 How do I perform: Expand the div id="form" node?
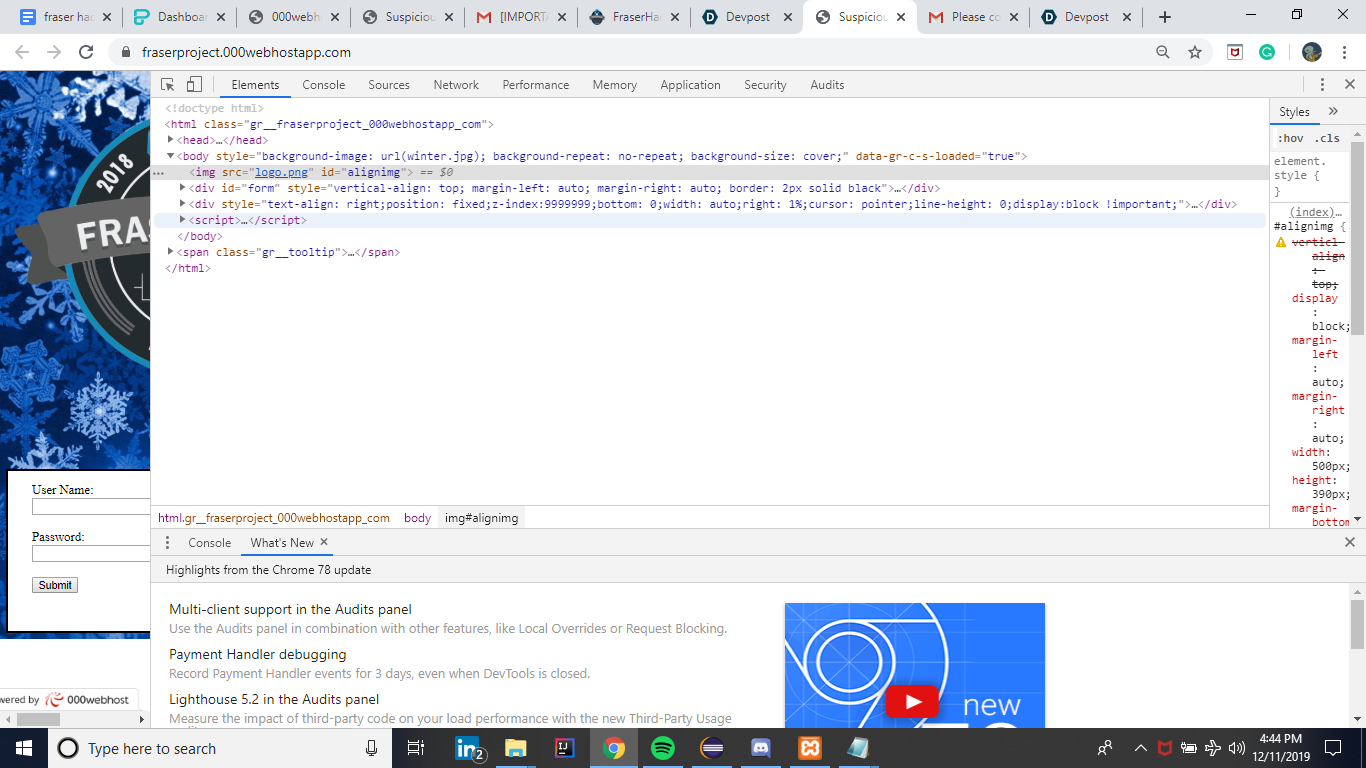(x=183, y=188)
